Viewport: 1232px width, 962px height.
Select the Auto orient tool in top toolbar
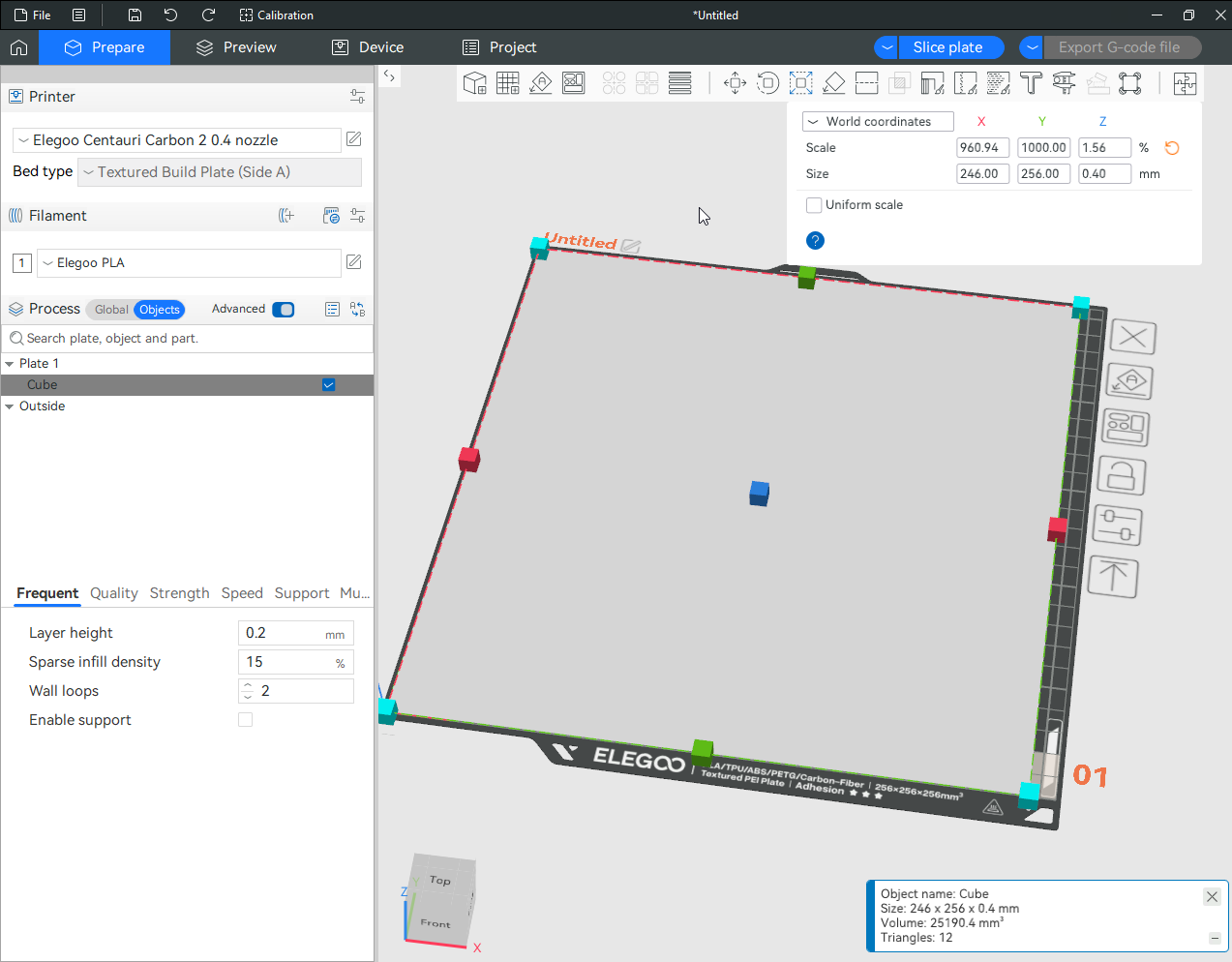pos(541,83)
